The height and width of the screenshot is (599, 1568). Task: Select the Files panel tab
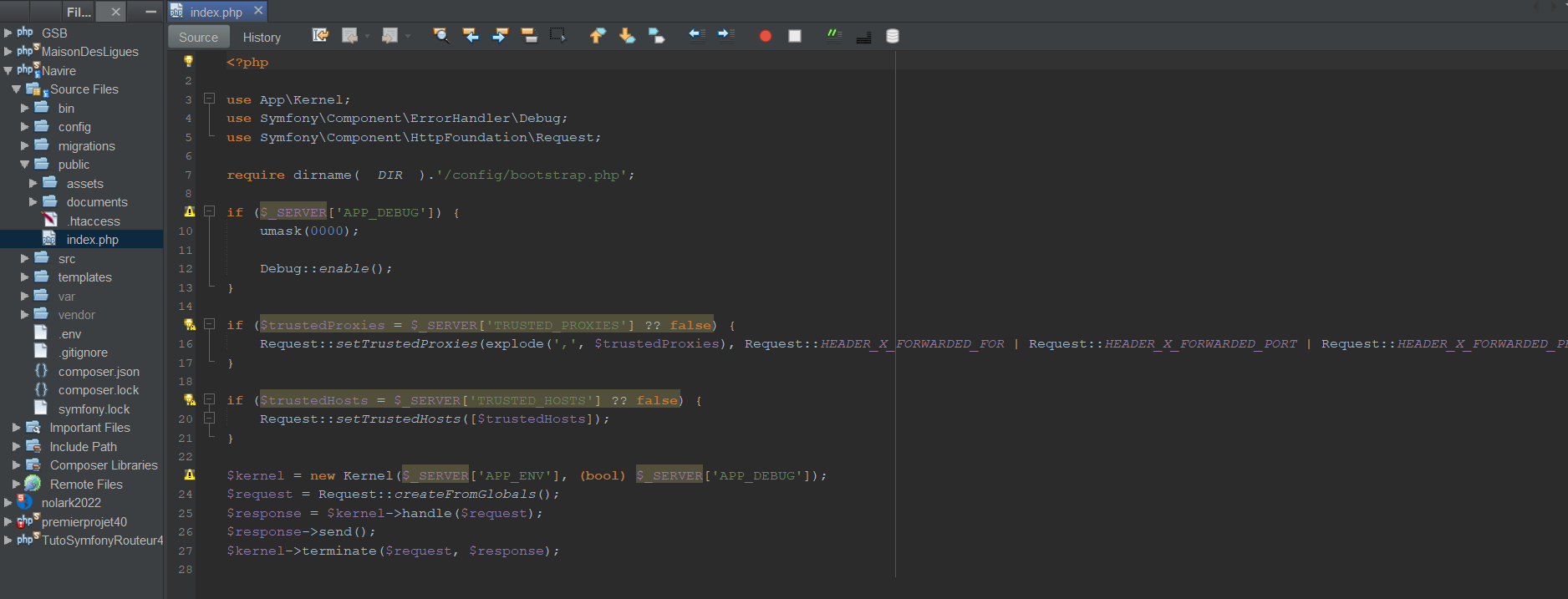pos(79,12)
